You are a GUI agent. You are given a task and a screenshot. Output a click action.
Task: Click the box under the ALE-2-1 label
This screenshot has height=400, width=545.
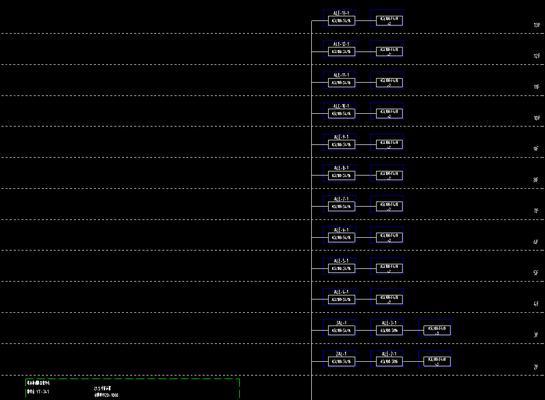(x=389, y=361)
